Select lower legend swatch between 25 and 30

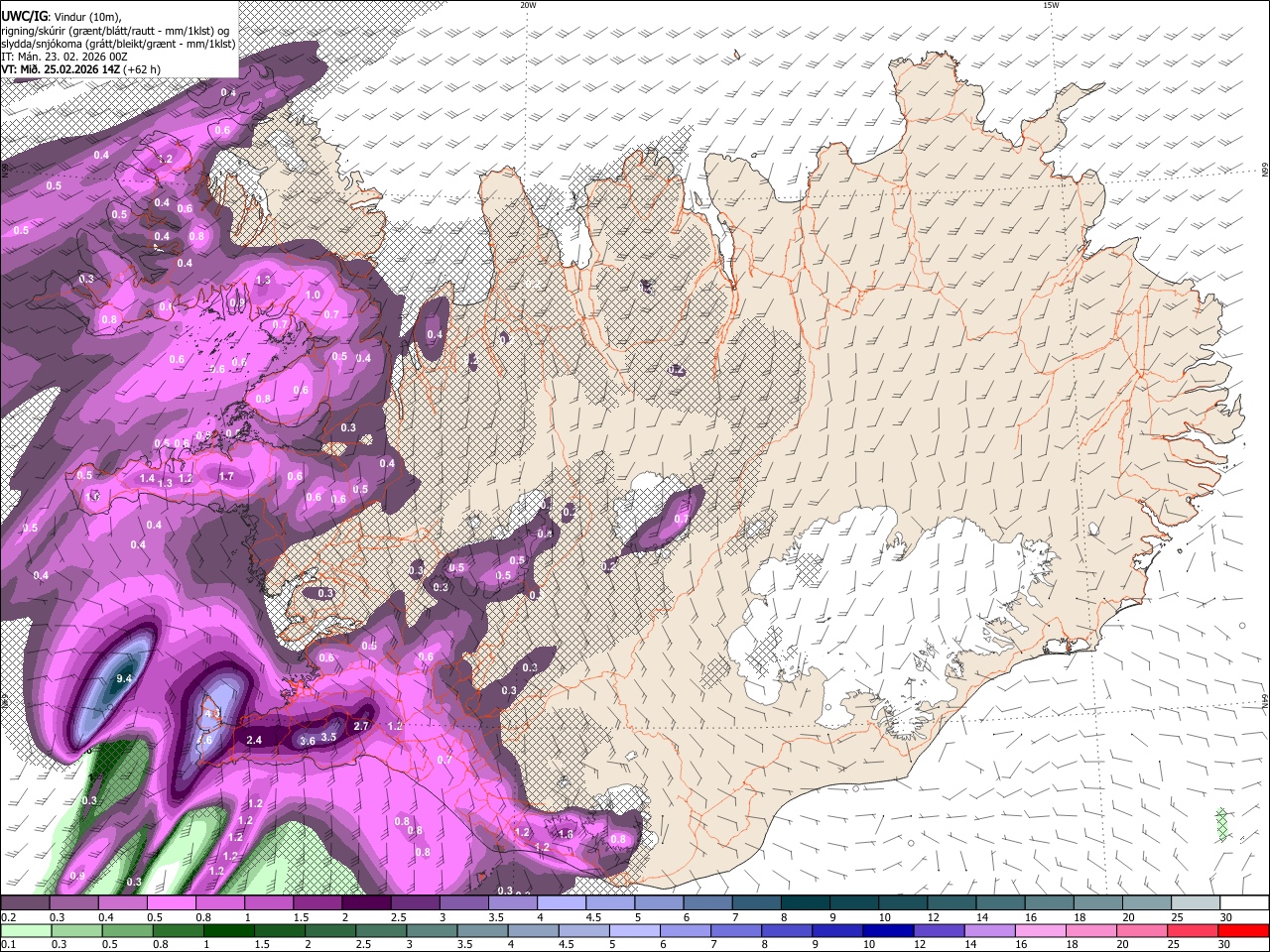[1192, 930]
